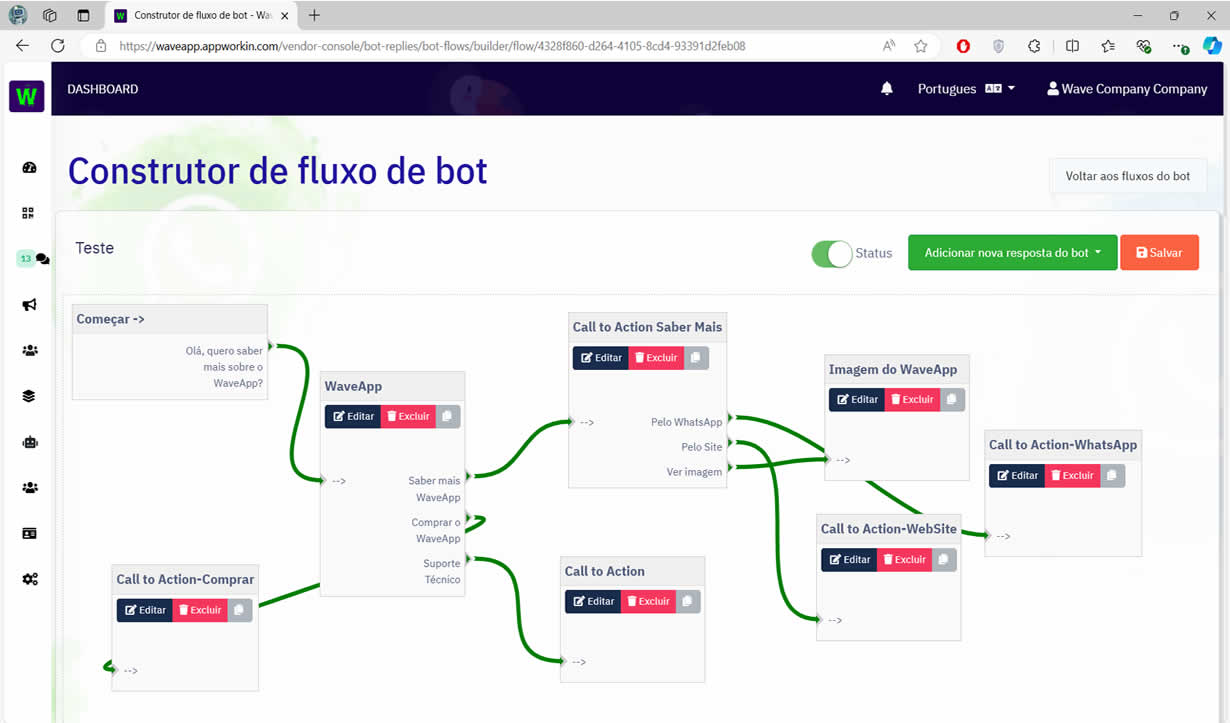Edit the Call to Action Saber Mais node
Image resolution: width=1230 pixels, height=723 pixels.
coord(601,357)
